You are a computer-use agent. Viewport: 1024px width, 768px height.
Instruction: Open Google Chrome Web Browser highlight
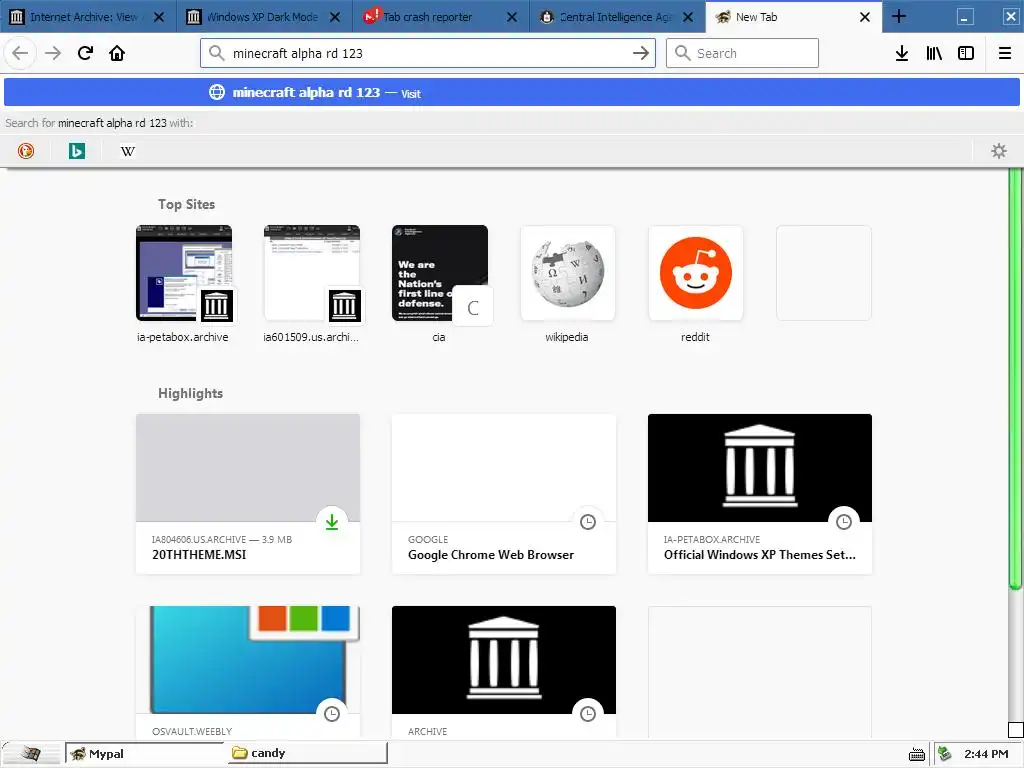pos(504,494)
